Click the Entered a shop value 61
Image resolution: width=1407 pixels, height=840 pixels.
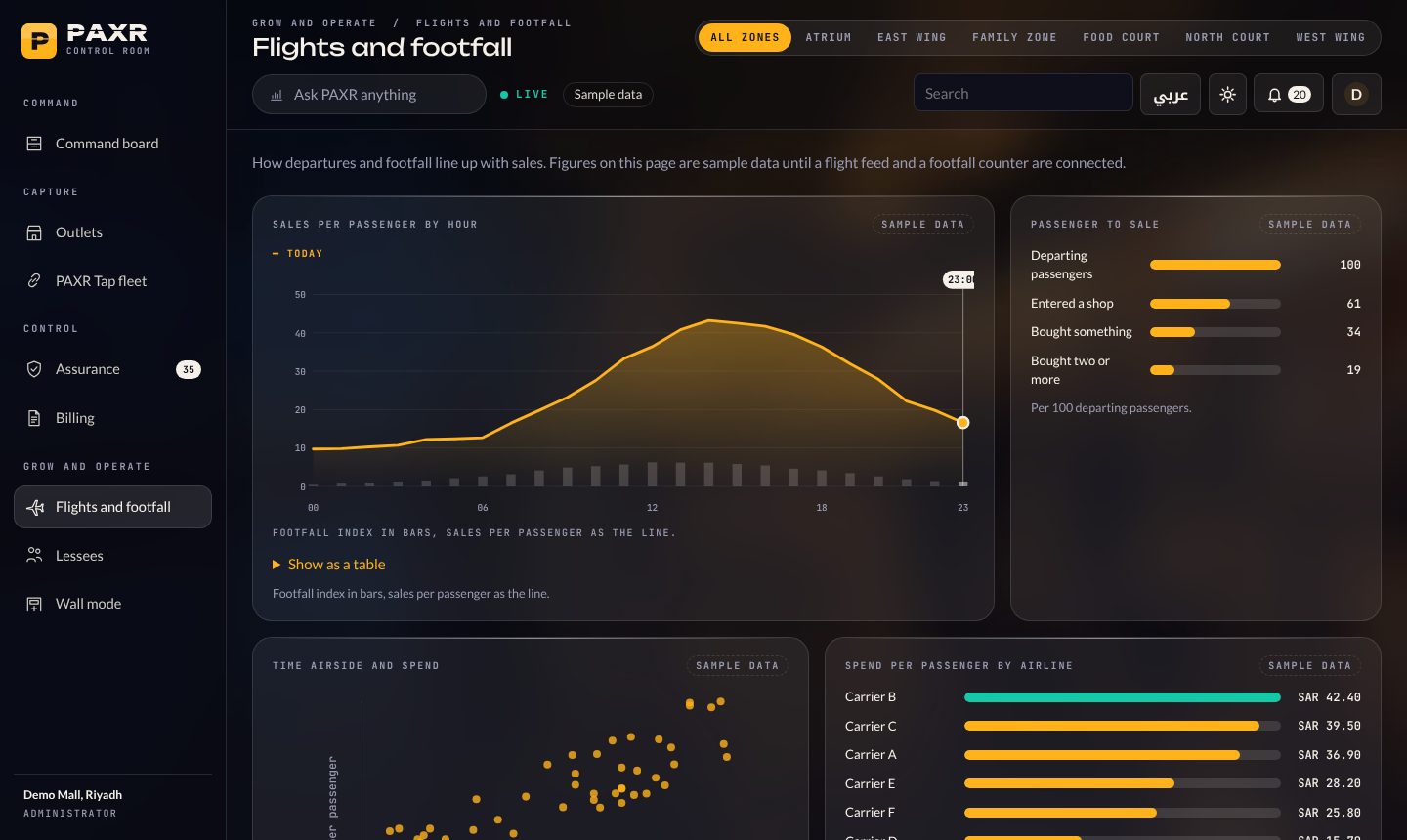[1353, 304]
